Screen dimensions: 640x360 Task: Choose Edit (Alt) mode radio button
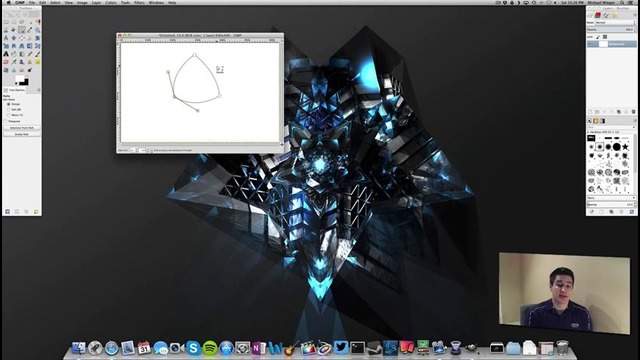click(8, 109)
